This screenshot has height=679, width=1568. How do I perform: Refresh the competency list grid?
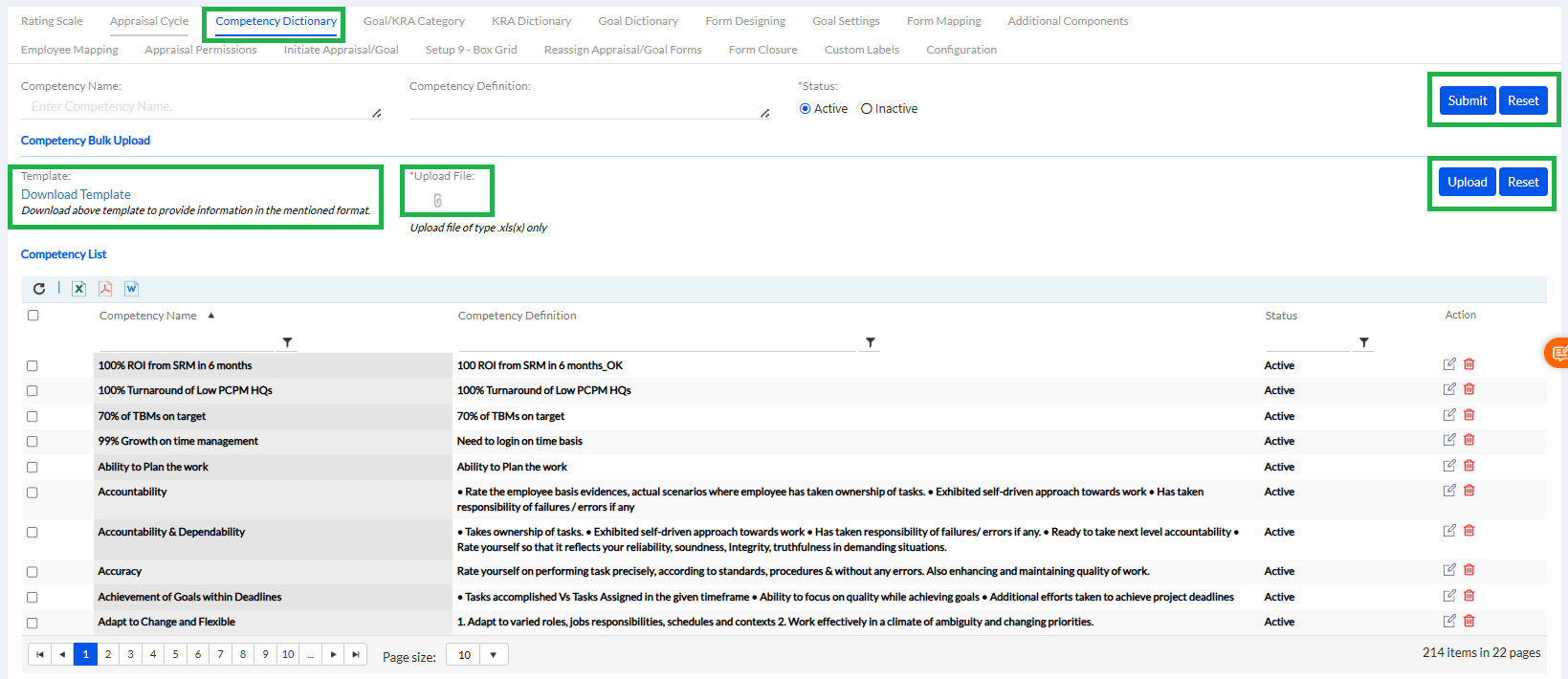39,289
